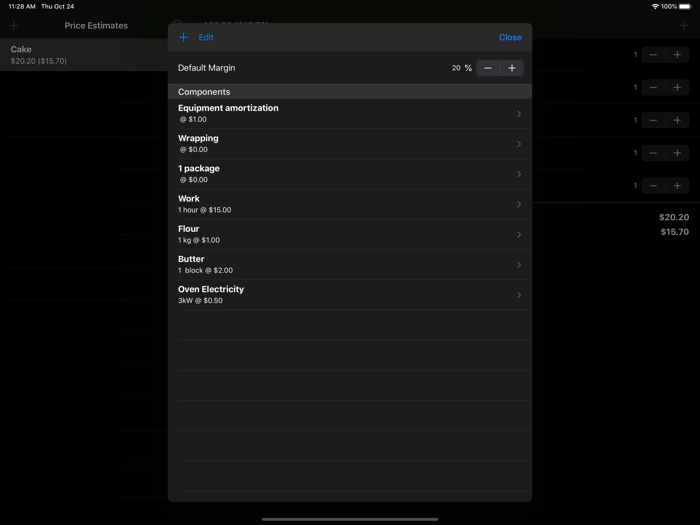Image resolution: width=700 pixels, height=525 pixels.
Task: Close the components panel
Action: pos(510,38)
